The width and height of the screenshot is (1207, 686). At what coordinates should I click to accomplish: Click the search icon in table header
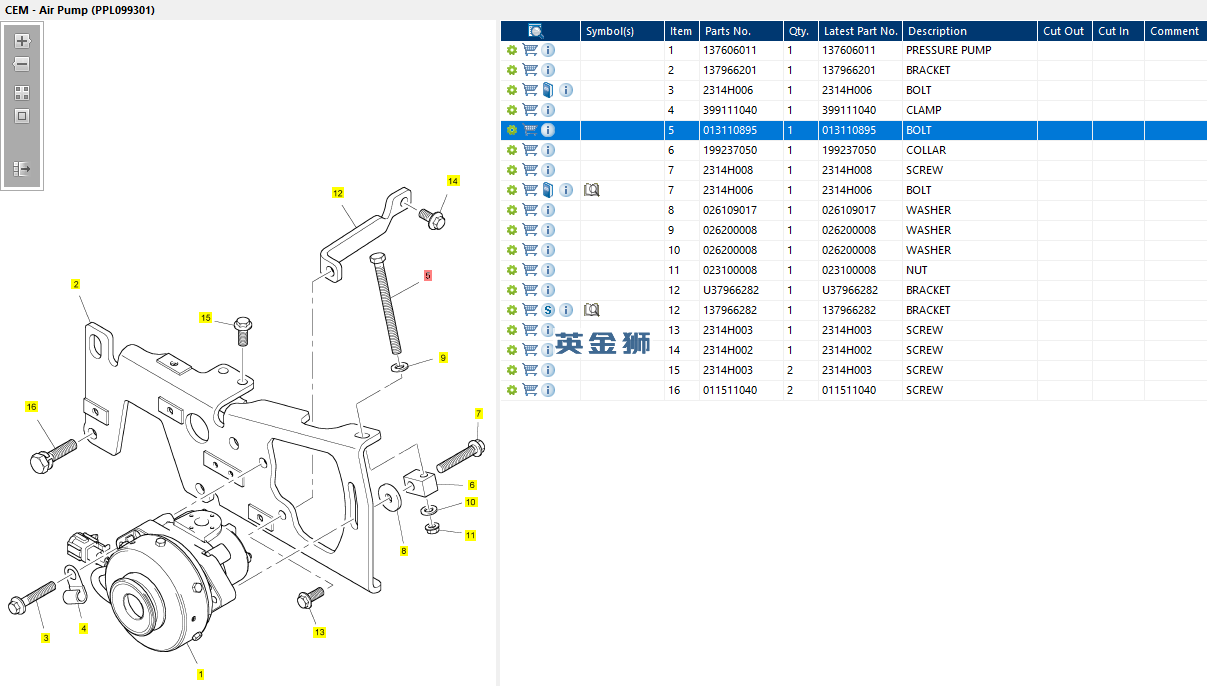[535, 31]
